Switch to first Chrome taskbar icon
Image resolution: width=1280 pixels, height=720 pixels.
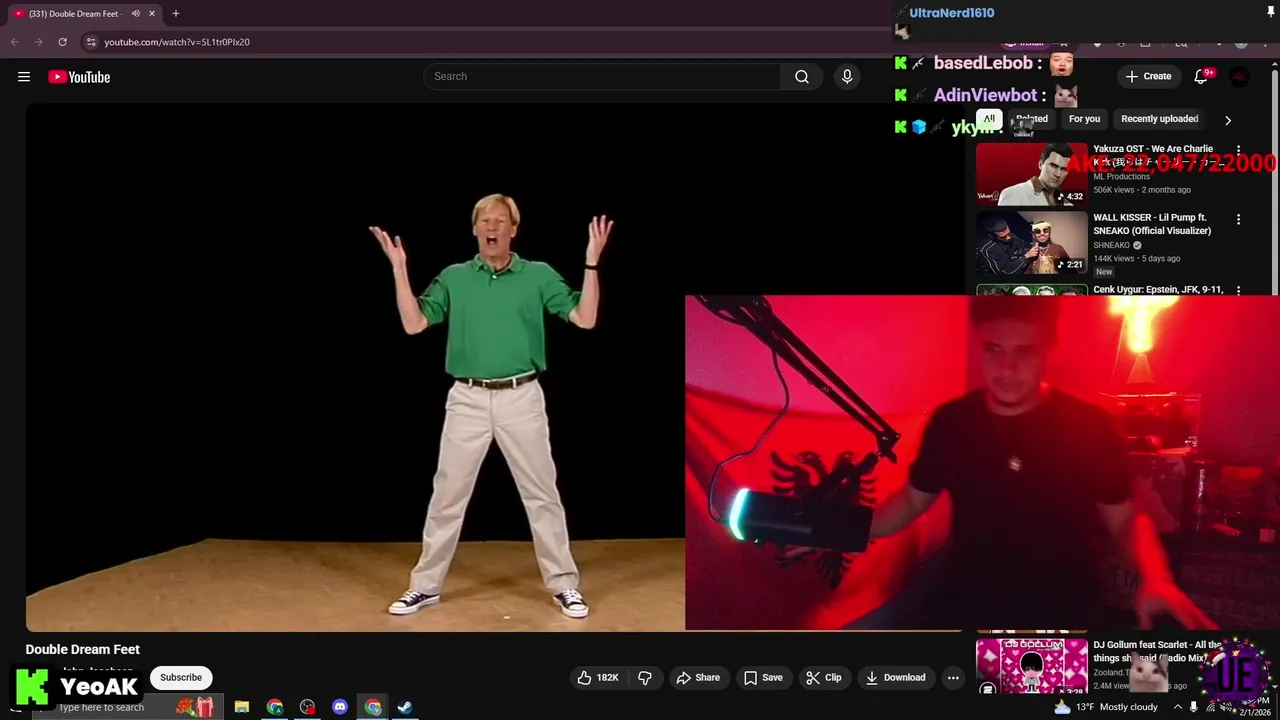coord(275,707)
